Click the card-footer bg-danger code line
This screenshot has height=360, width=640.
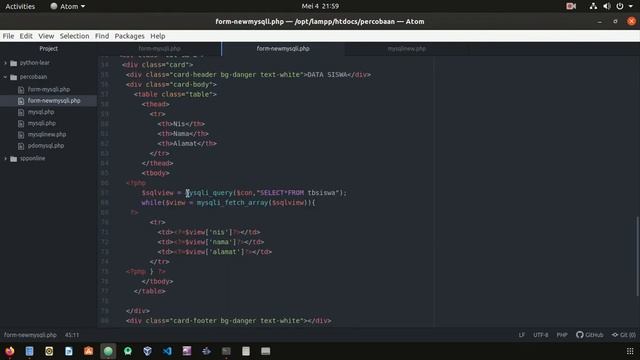pos(229,321)
